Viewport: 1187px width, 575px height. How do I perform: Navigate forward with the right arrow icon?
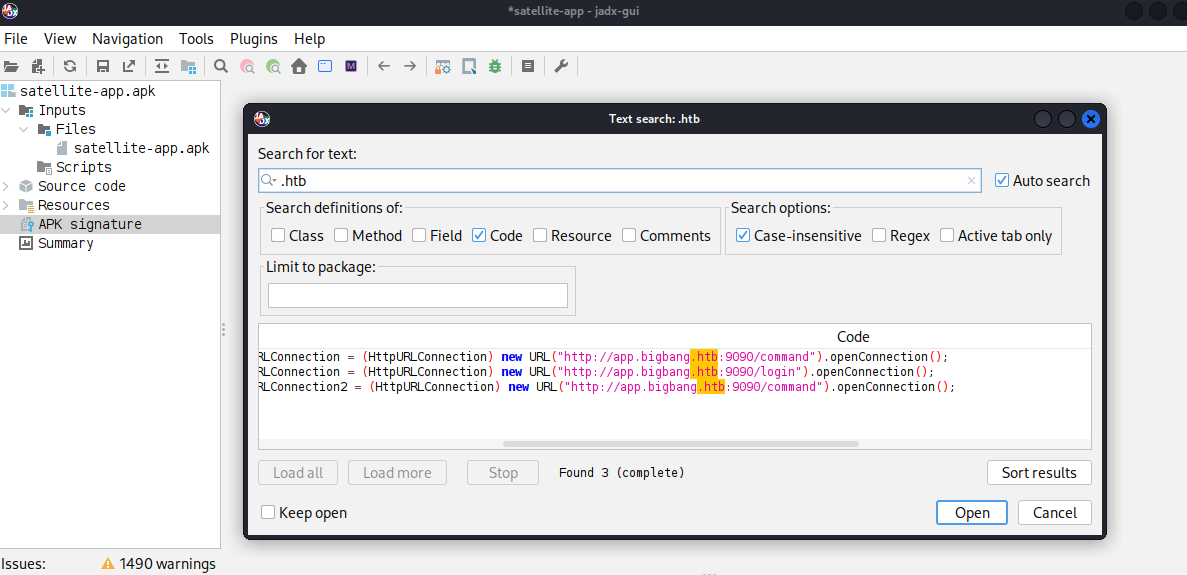(410, 67)
